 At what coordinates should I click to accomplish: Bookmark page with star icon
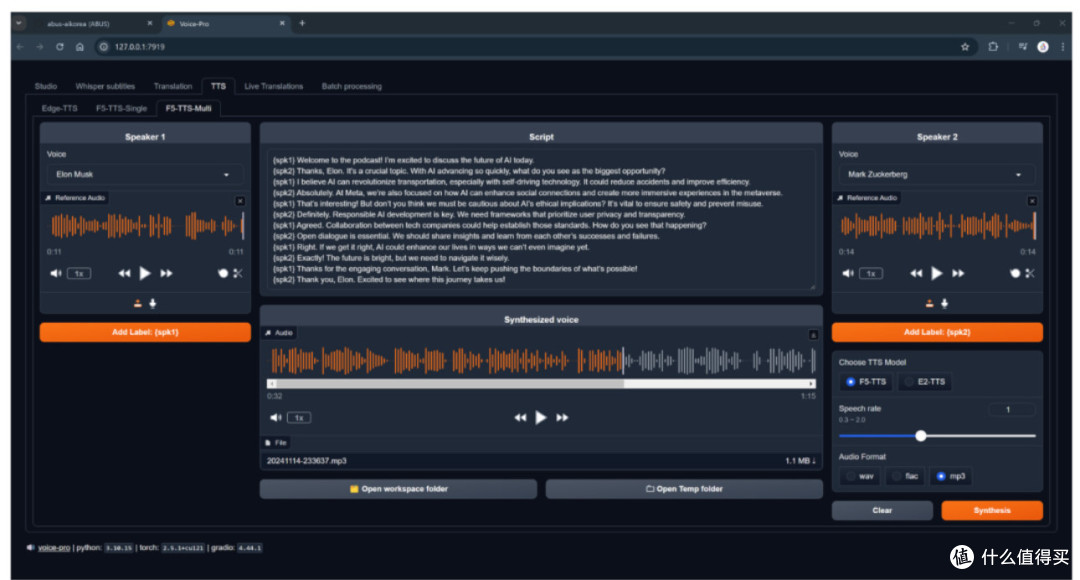click(965, 47)
